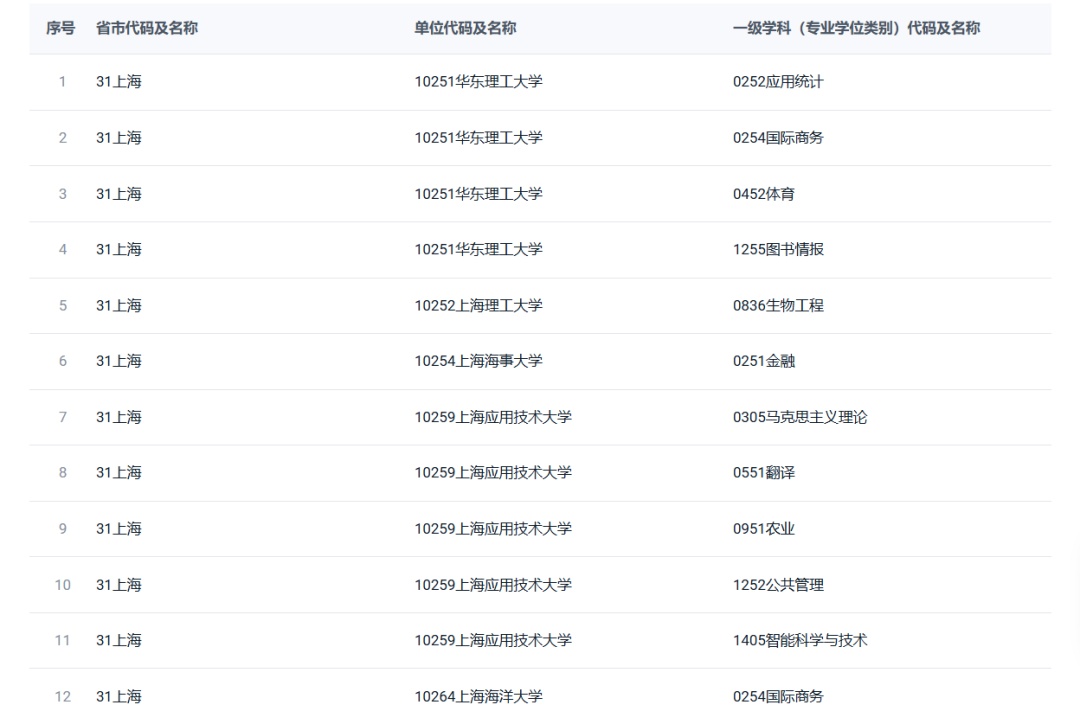Click 10259上海应用技术大学 in row 8

point(493,473)
